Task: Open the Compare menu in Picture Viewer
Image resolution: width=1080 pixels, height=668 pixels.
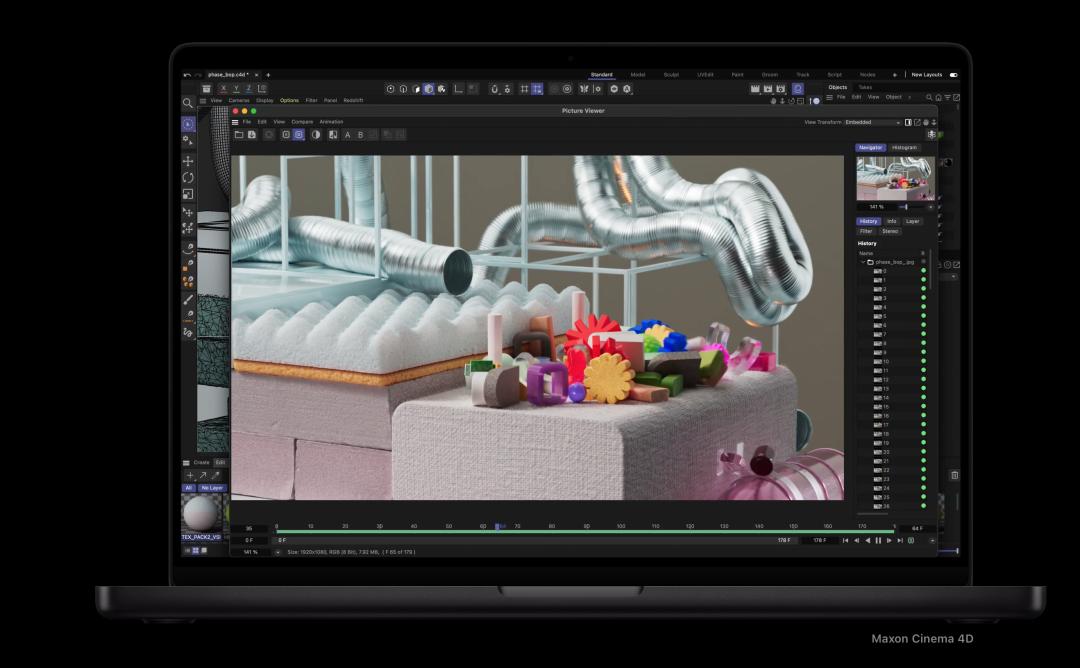Action: pyautogui.click(x=301, y=122)
